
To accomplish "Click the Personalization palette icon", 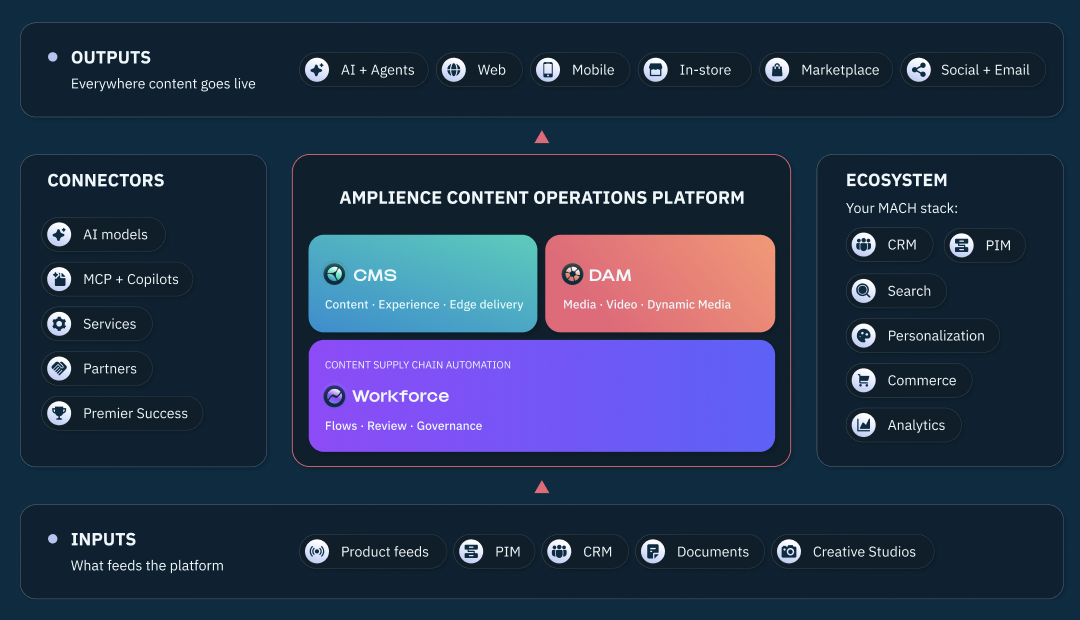I will pyautogui.click(x=864, y=335).
